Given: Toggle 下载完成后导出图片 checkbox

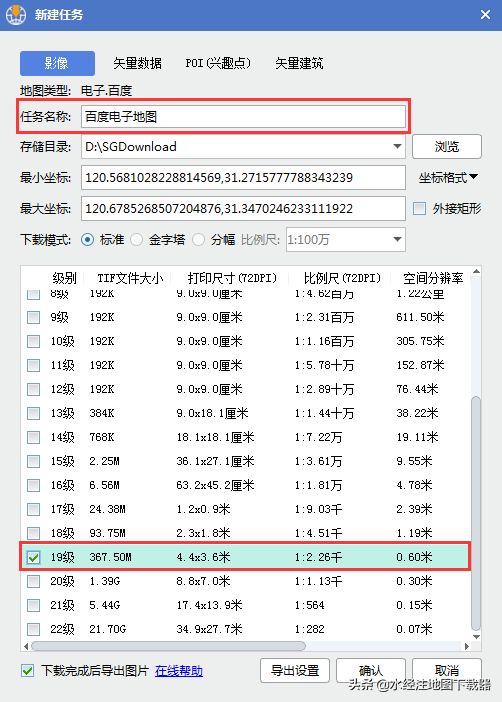Looking at the screenshot, I should coord(28,670).
